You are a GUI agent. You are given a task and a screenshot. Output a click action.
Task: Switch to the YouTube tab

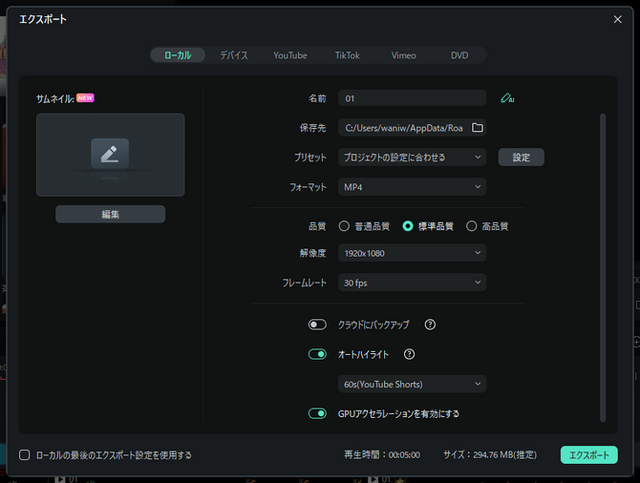pos(290,55)
